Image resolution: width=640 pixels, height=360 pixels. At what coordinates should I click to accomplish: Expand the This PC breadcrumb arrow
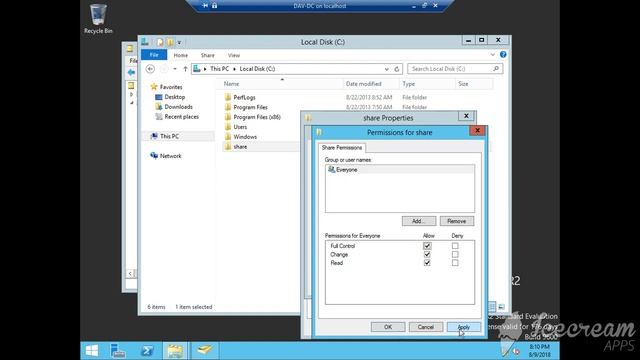pos(234,69)
